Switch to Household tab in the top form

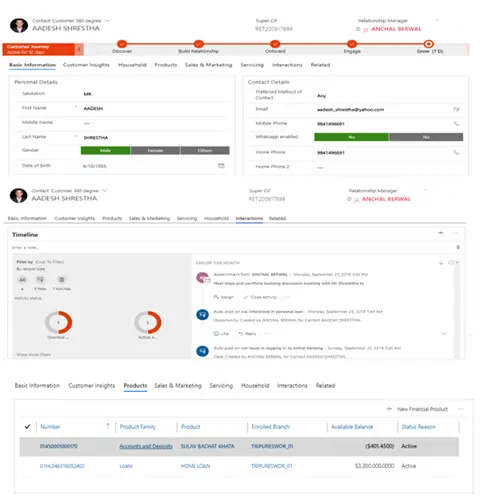pos(132,65)
